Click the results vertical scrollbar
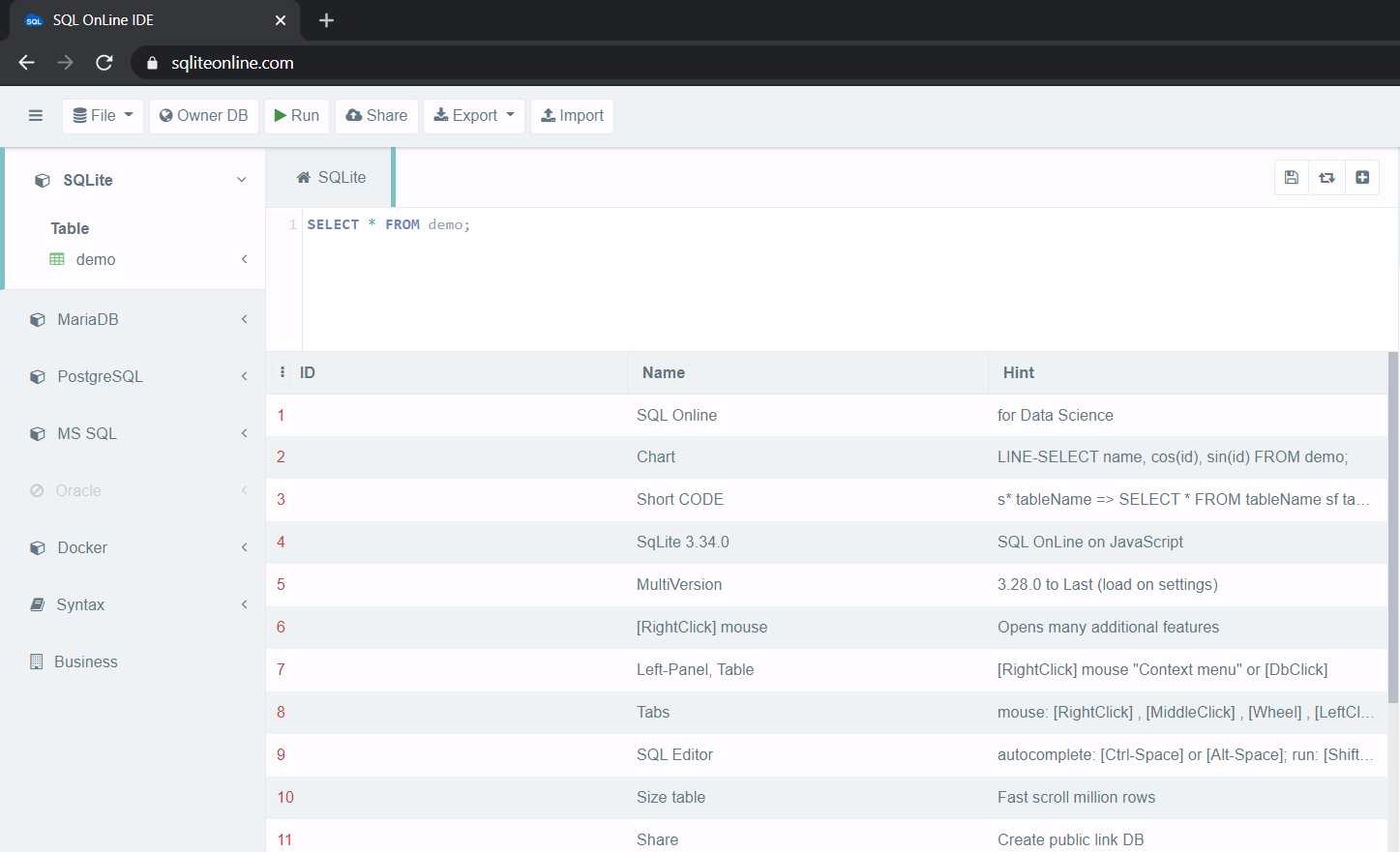The width and height of the screenshot is (1400, 852). (x=1393, y=527)
